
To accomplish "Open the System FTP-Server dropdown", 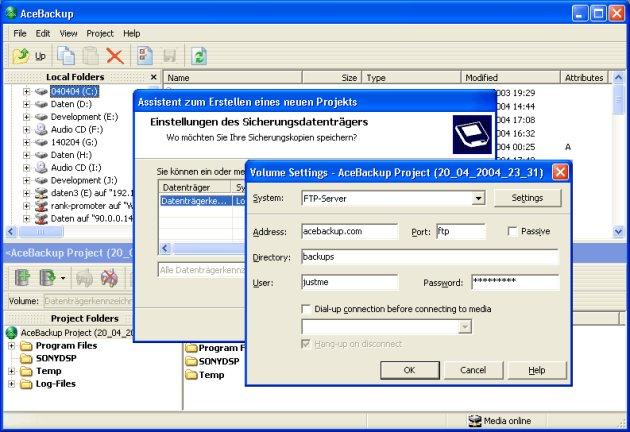I will click(x=478, y=198).
